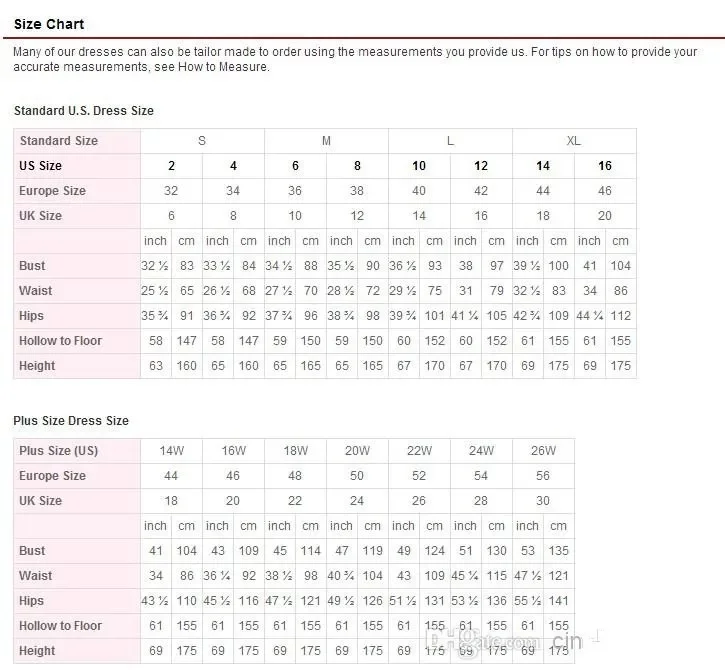Click Europe size 32 cell
This screenshot has height=670, width=725.
tap(171, 191)
